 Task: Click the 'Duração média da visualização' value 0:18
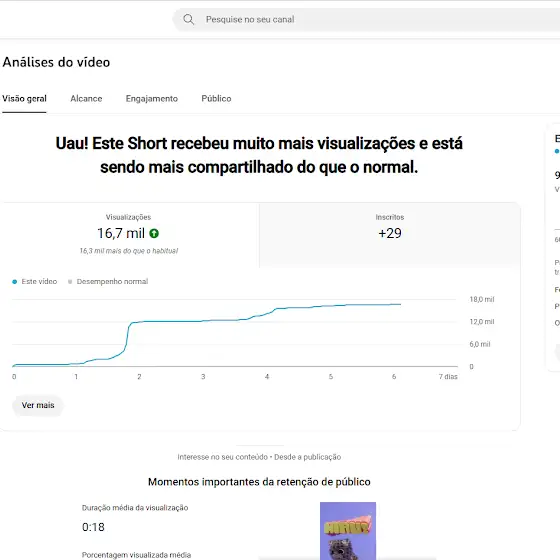point(93,527)
